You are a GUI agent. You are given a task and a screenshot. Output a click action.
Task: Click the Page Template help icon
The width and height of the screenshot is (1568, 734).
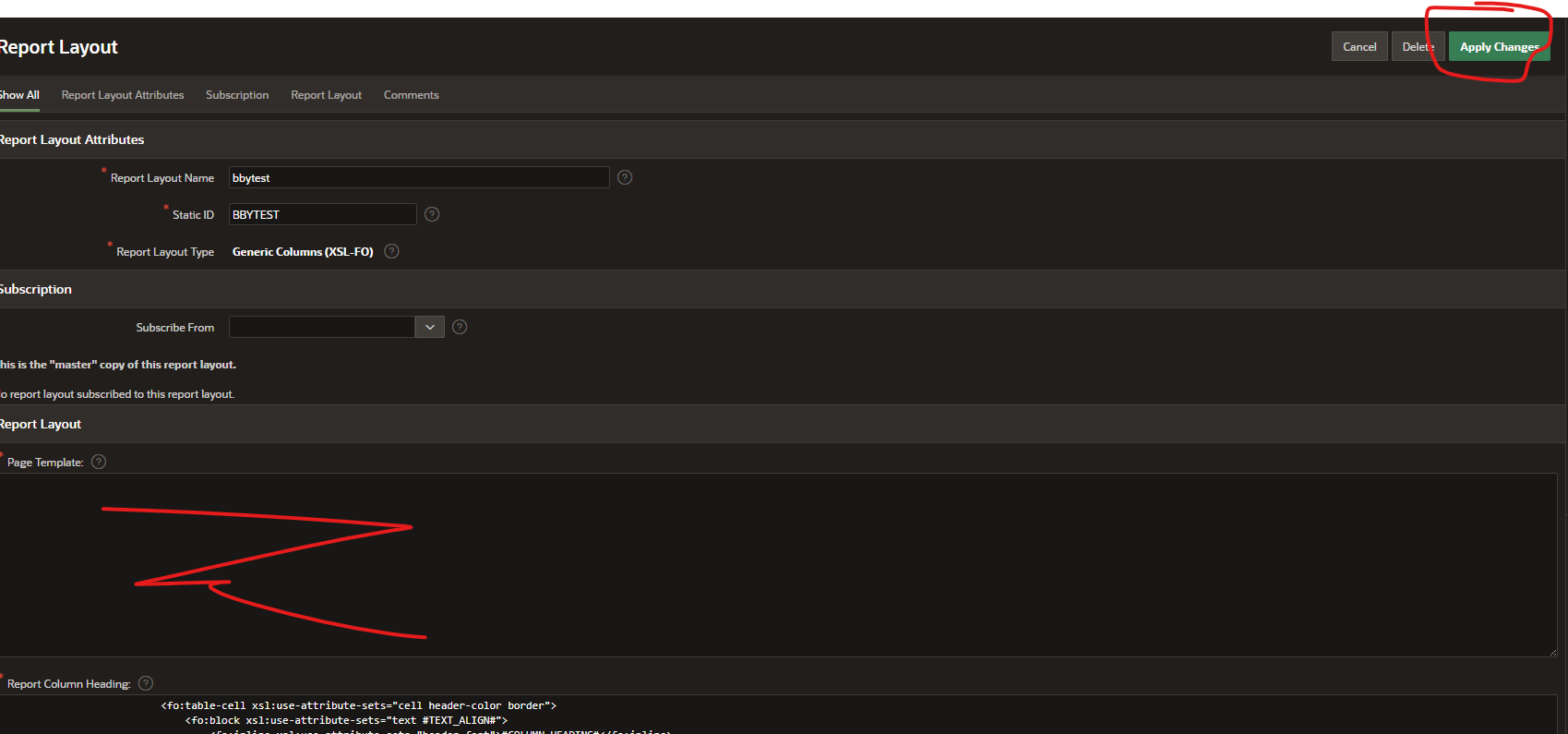coord(99,462)
